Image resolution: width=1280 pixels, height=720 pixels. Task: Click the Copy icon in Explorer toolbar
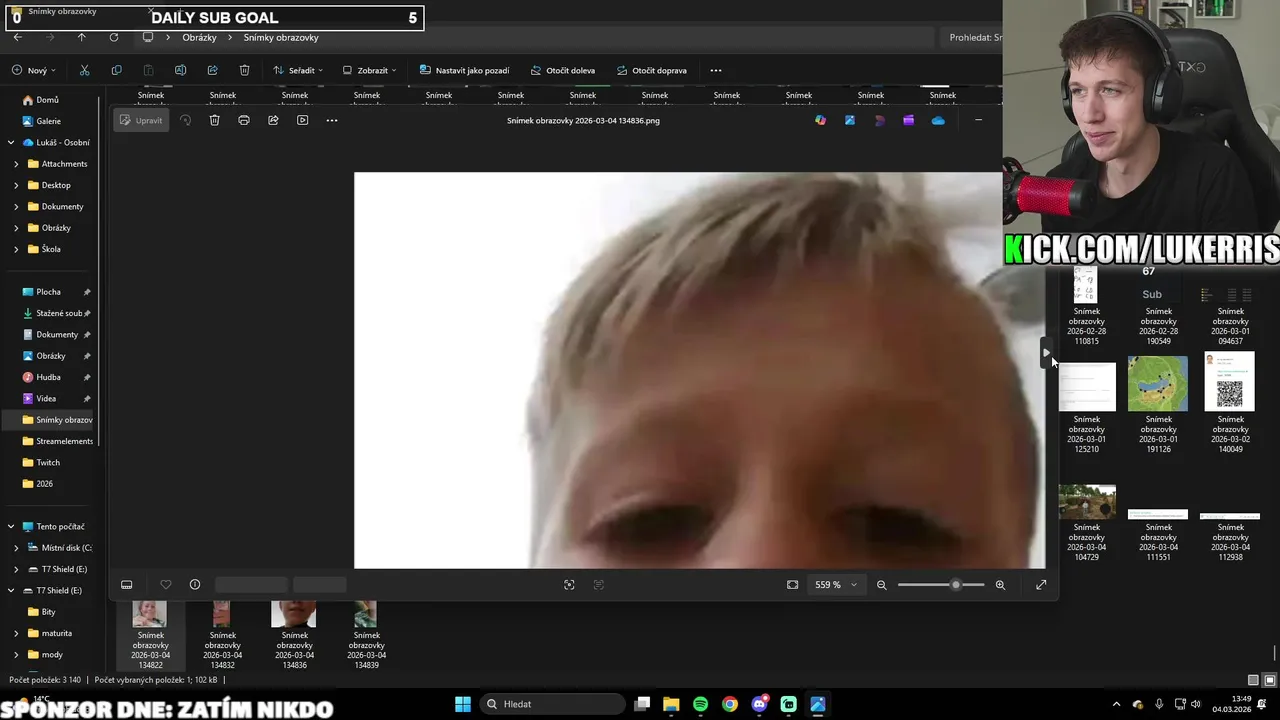pos(116,71)
